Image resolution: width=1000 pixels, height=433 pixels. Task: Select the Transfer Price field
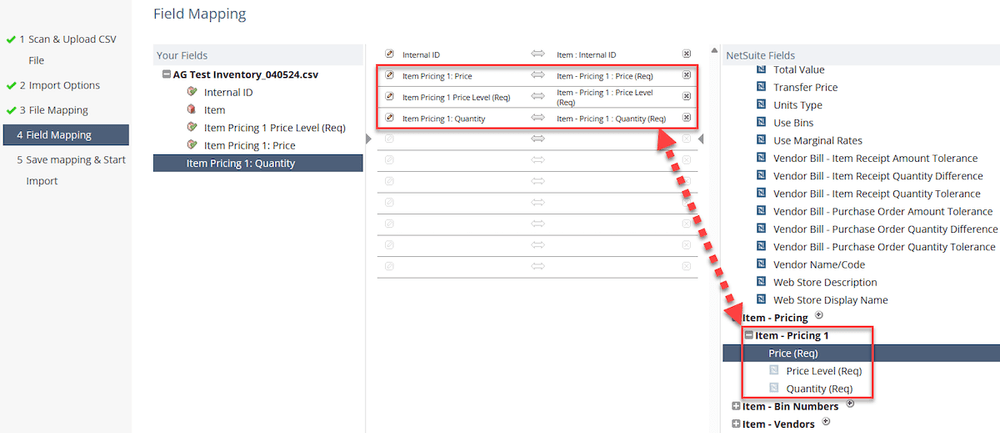point(805,87)
